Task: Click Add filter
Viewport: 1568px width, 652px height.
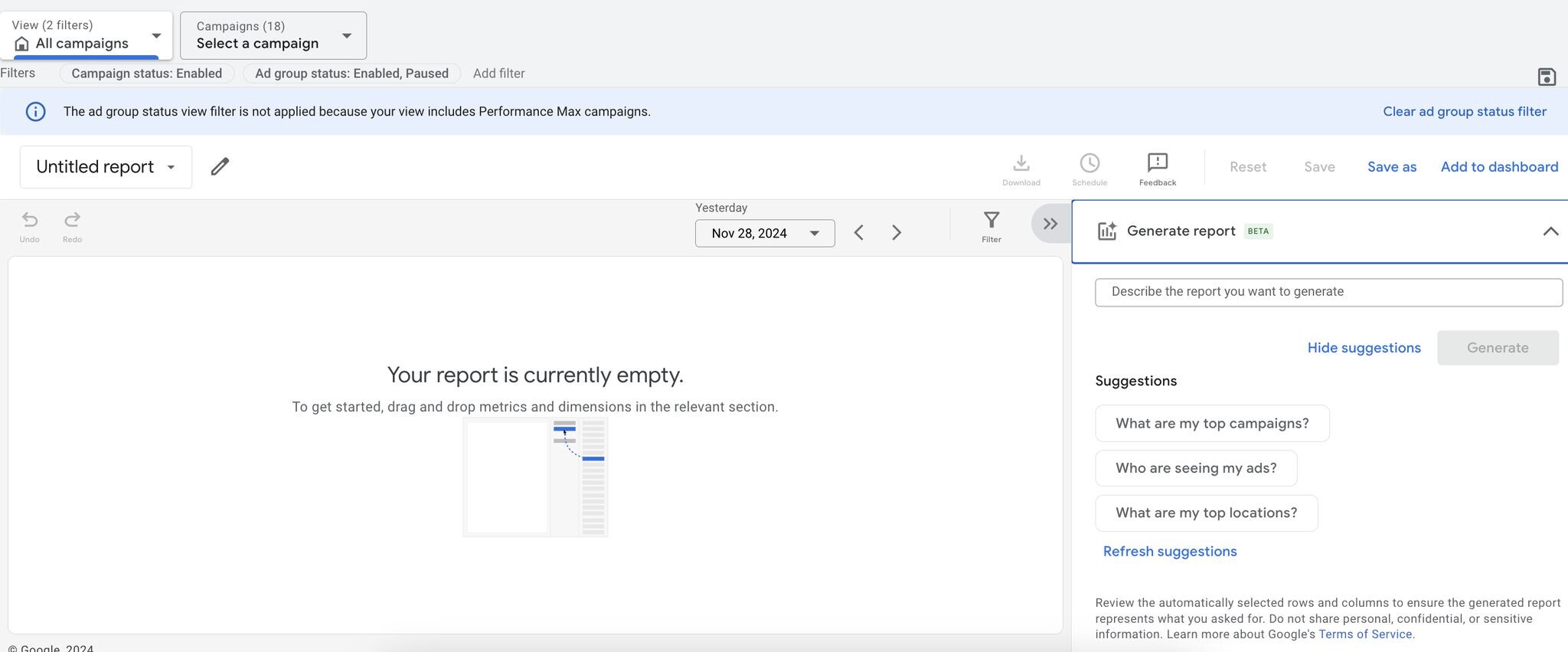Action: (498, 74)
